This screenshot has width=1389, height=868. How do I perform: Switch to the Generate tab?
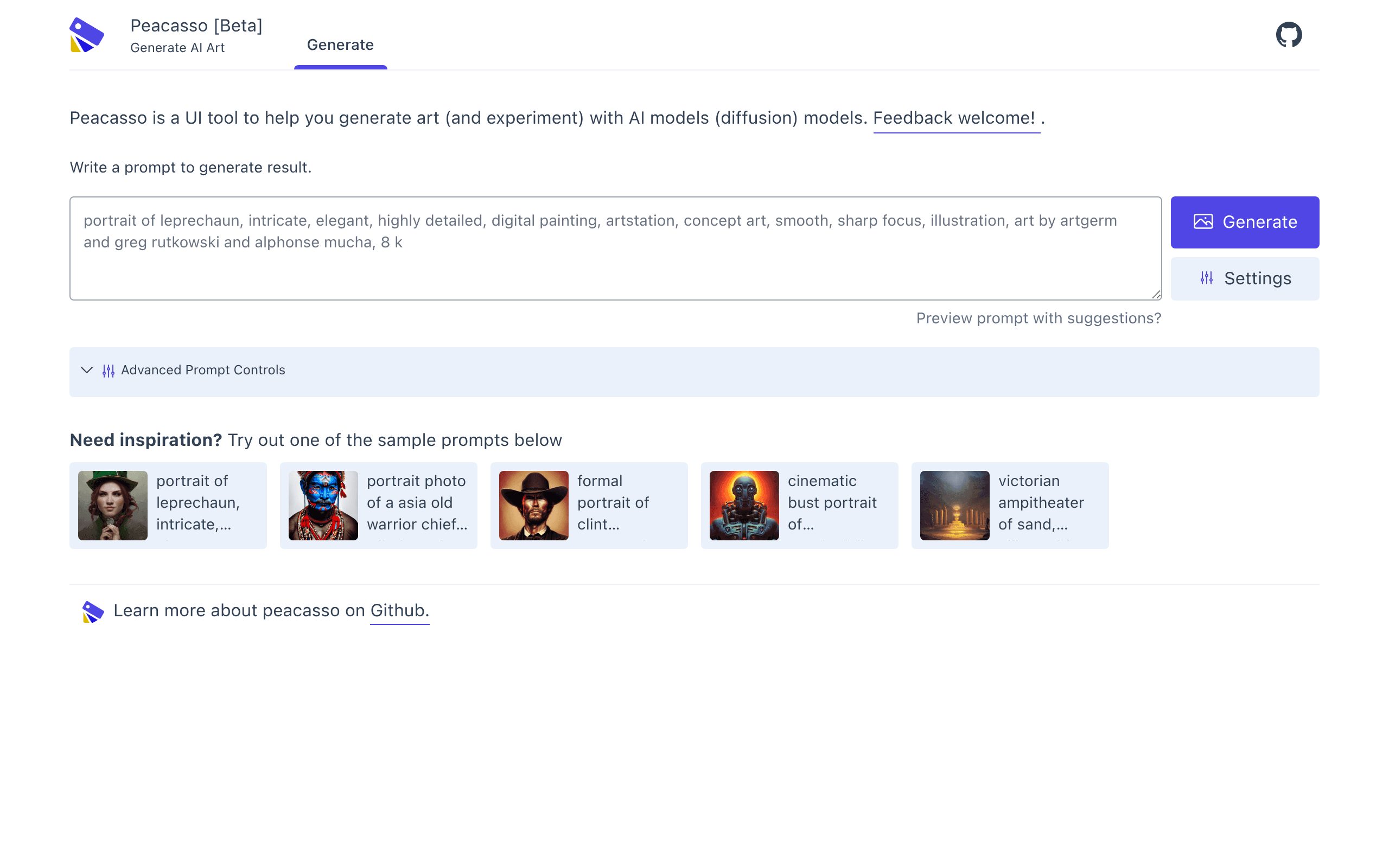[340, 45]
